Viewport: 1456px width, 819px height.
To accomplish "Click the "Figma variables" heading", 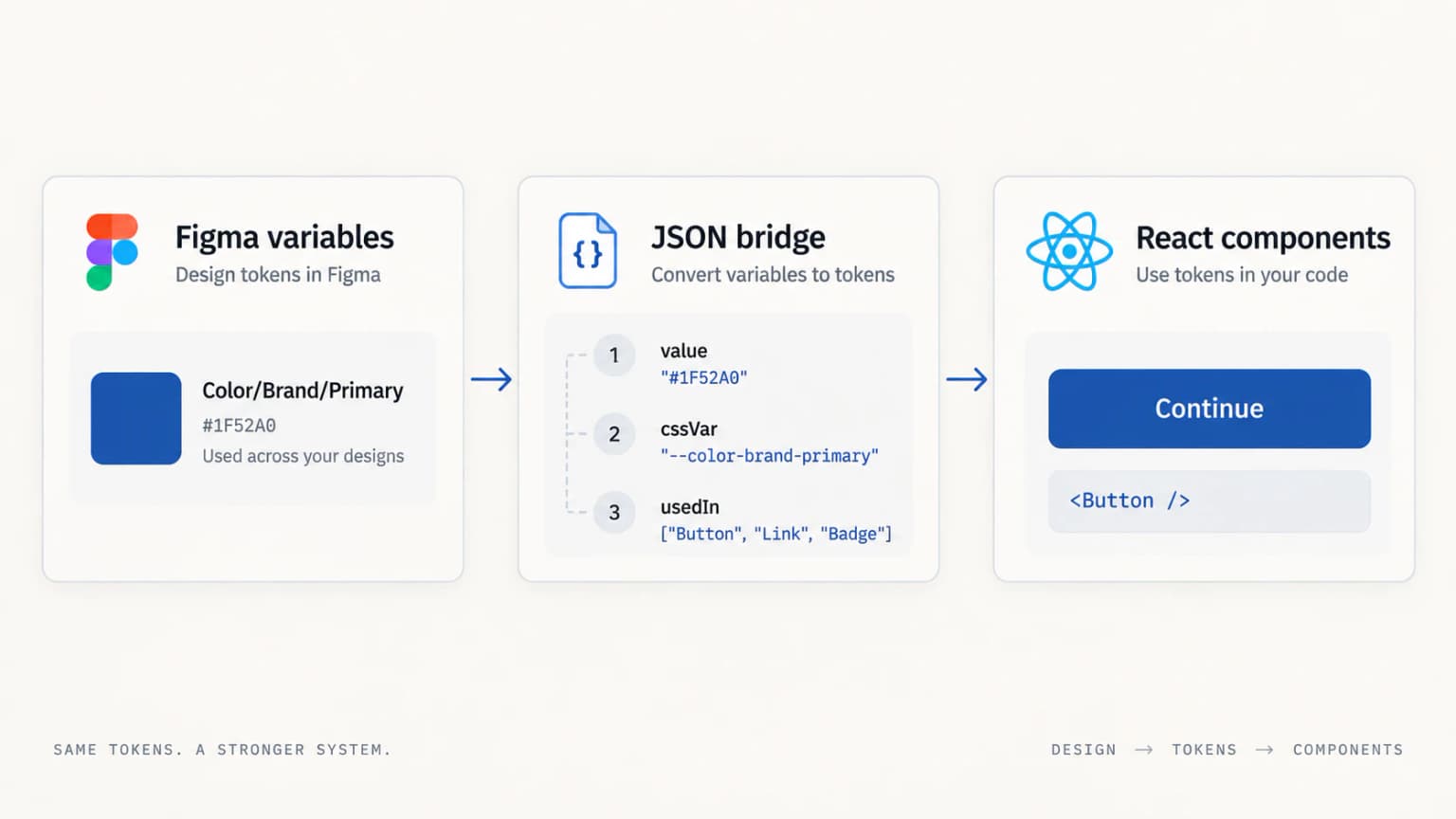I will point(284,237).
